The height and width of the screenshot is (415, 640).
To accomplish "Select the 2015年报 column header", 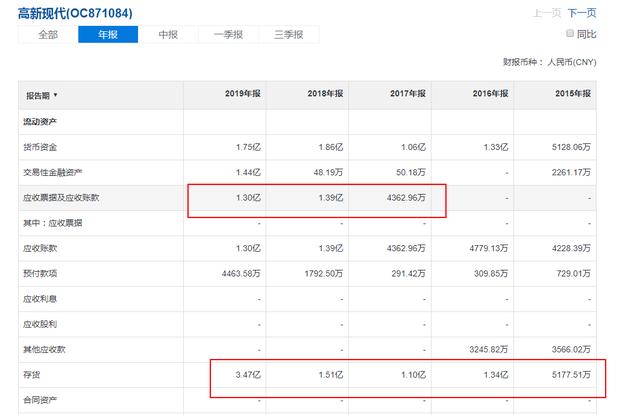I will pyautogui.click(x=573, y=93).
